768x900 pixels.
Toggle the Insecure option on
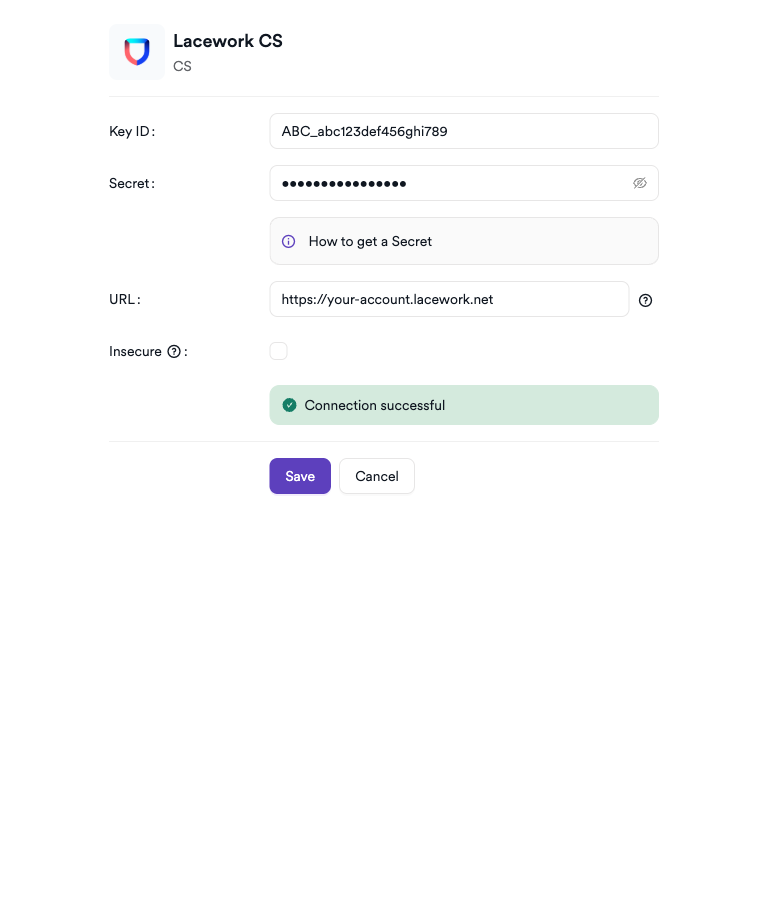(278, 351)
